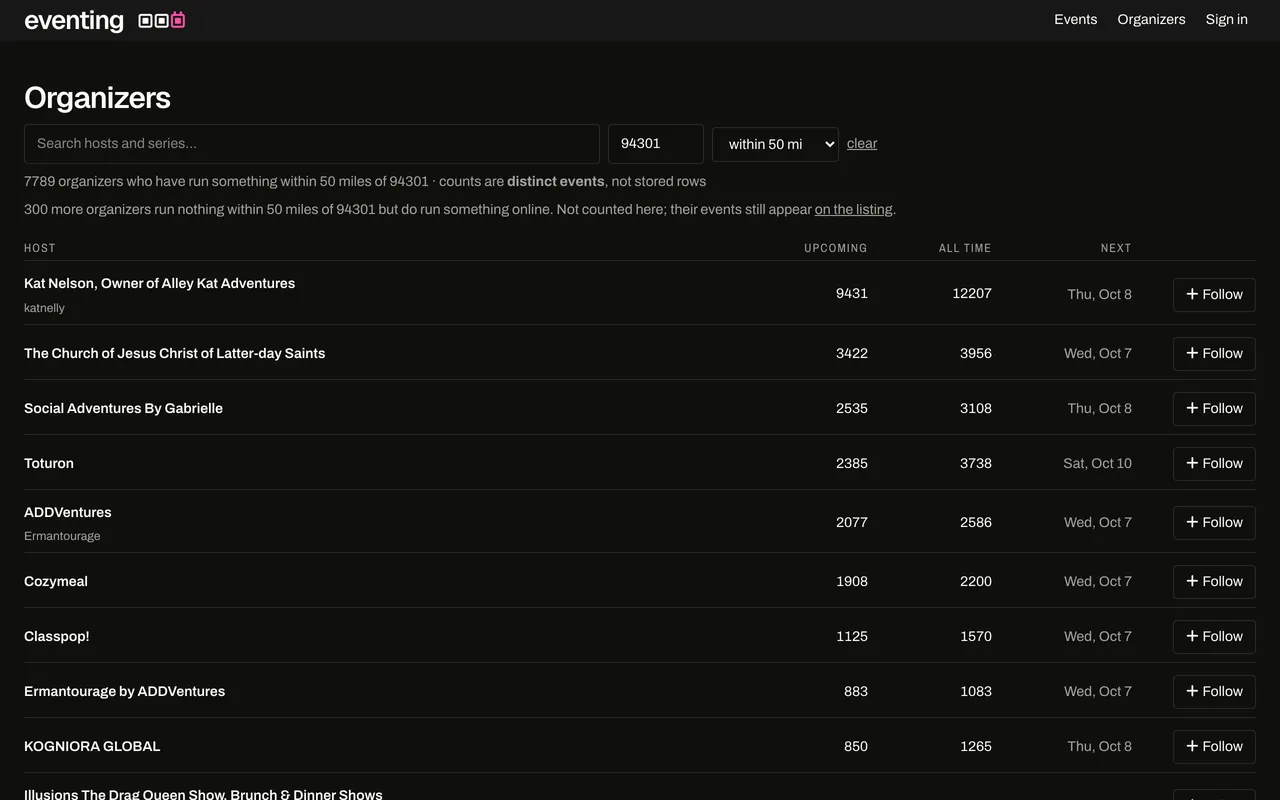Open the Sign in page

(x=1226, y=19)
